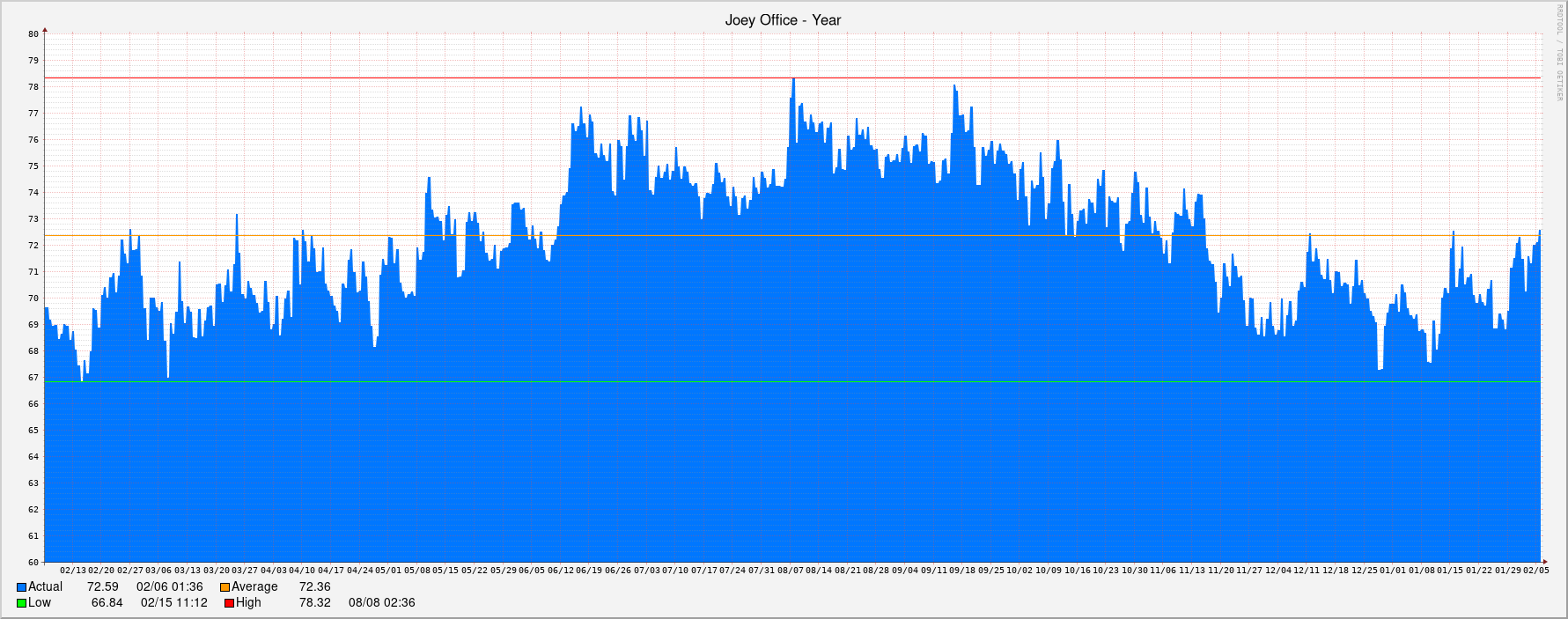Click the red High legend swatch

(x=229, y=603)
